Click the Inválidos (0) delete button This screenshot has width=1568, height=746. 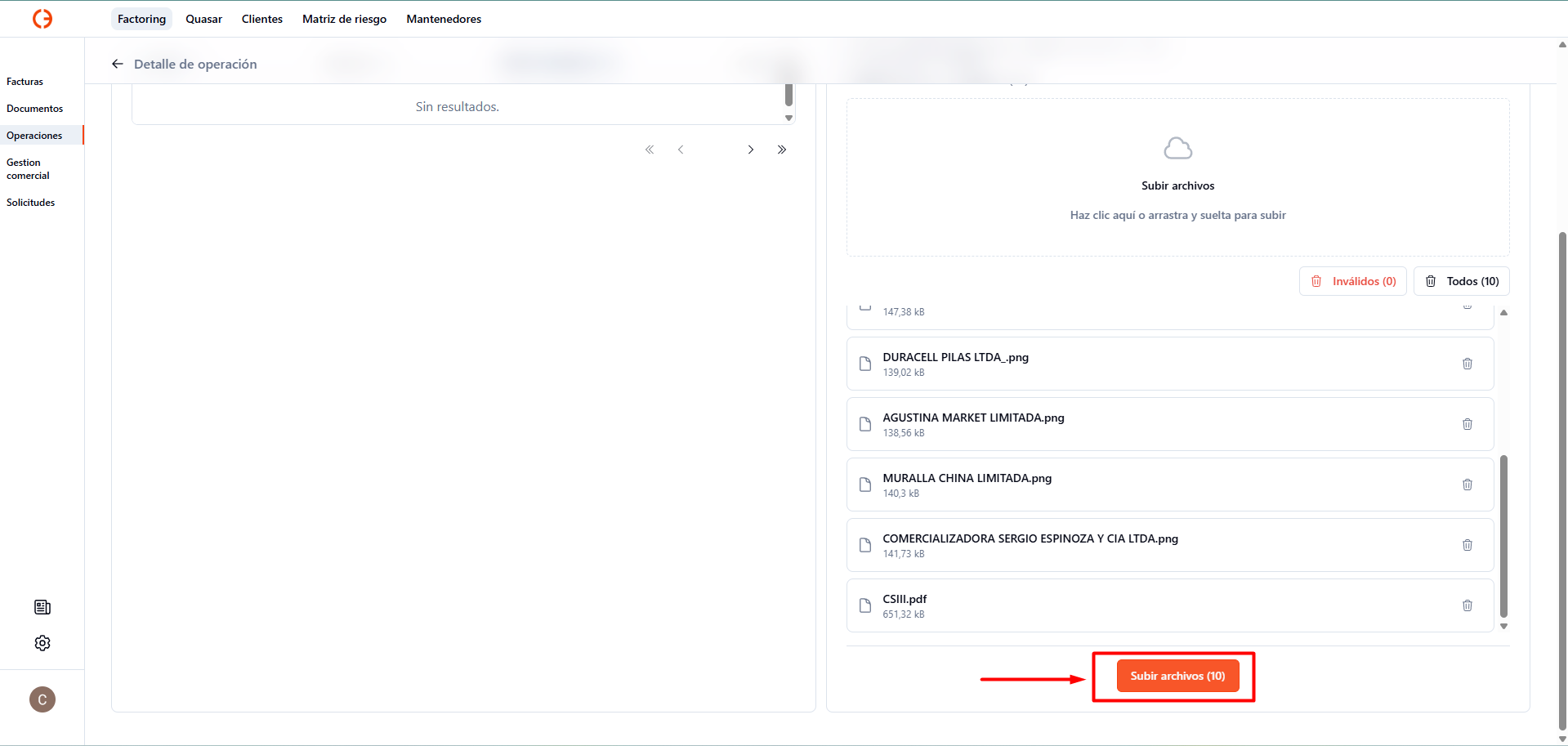click(x=1352, y=281)
